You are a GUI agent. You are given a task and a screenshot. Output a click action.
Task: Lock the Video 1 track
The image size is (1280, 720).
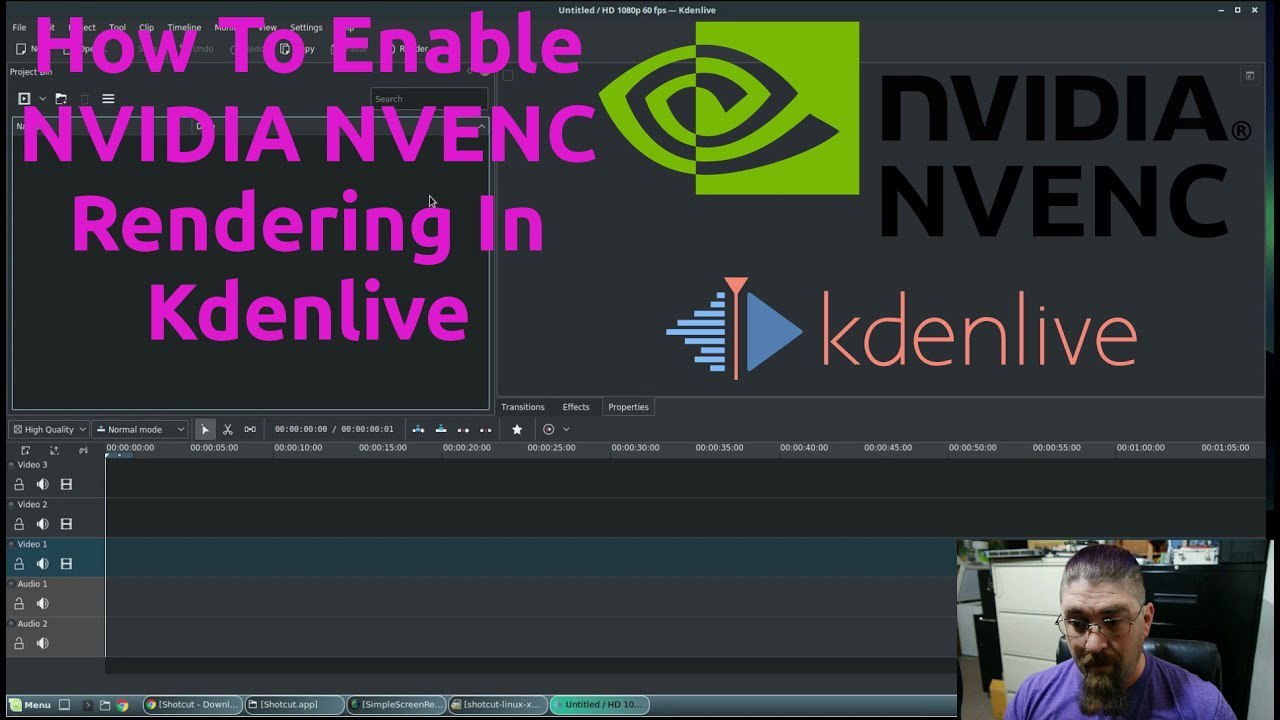coord(19,564)
